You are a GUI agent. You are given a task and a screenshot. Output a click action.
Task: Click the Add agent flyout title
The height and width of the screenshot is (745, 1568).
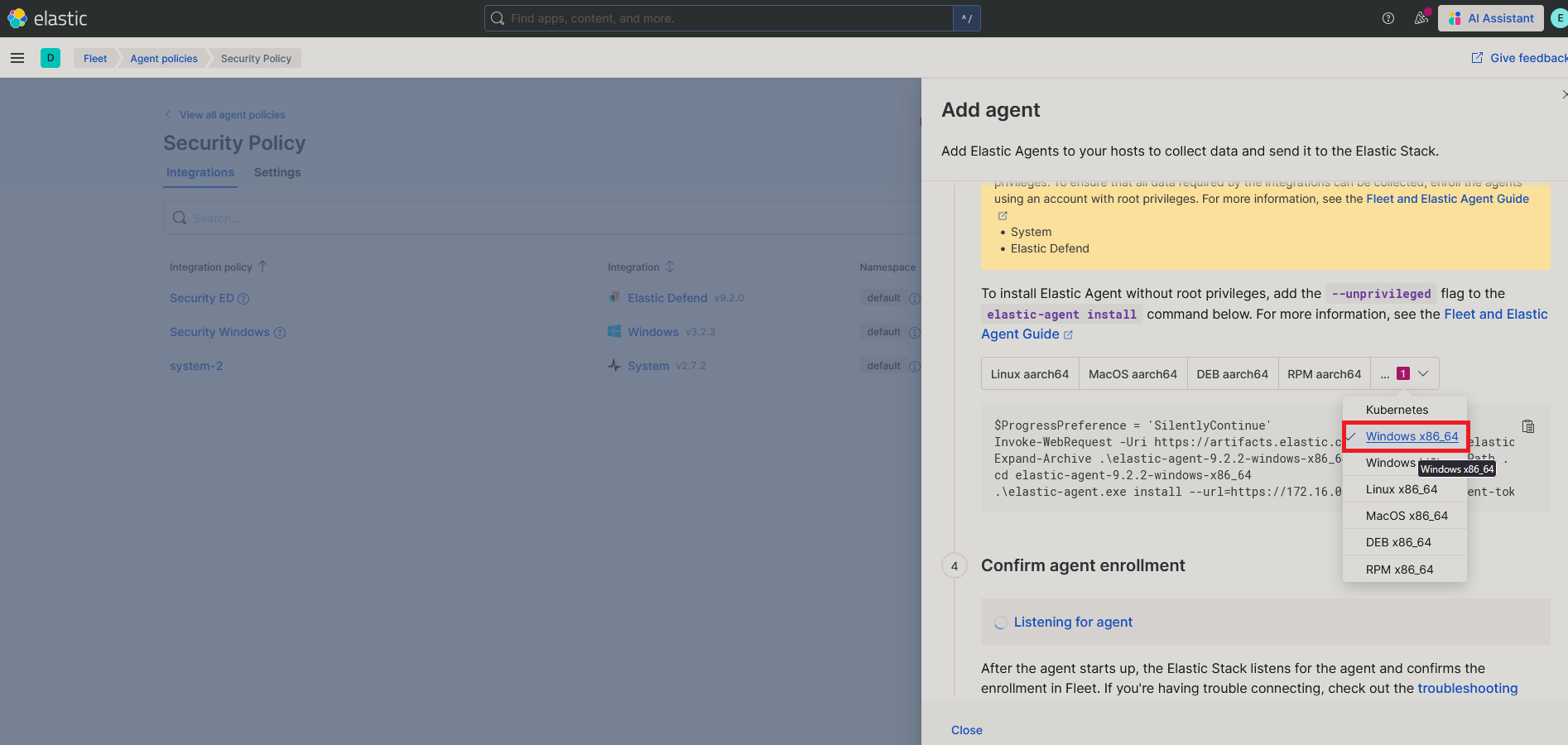click(x=991, y=110)
